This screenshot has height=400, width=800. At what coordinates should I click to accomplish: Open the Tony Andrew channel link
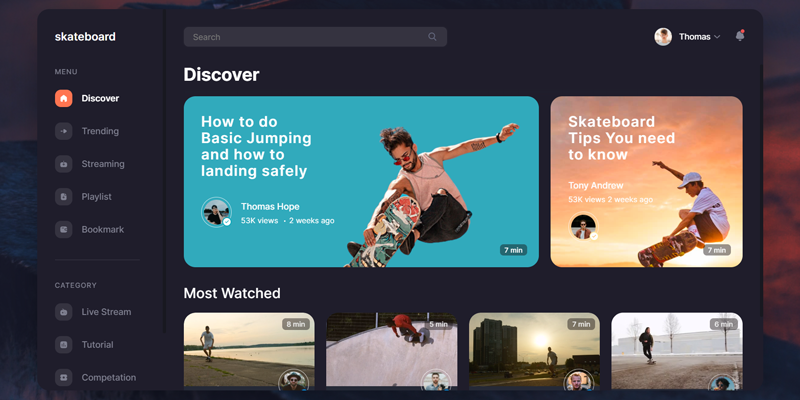click(595, 185)
